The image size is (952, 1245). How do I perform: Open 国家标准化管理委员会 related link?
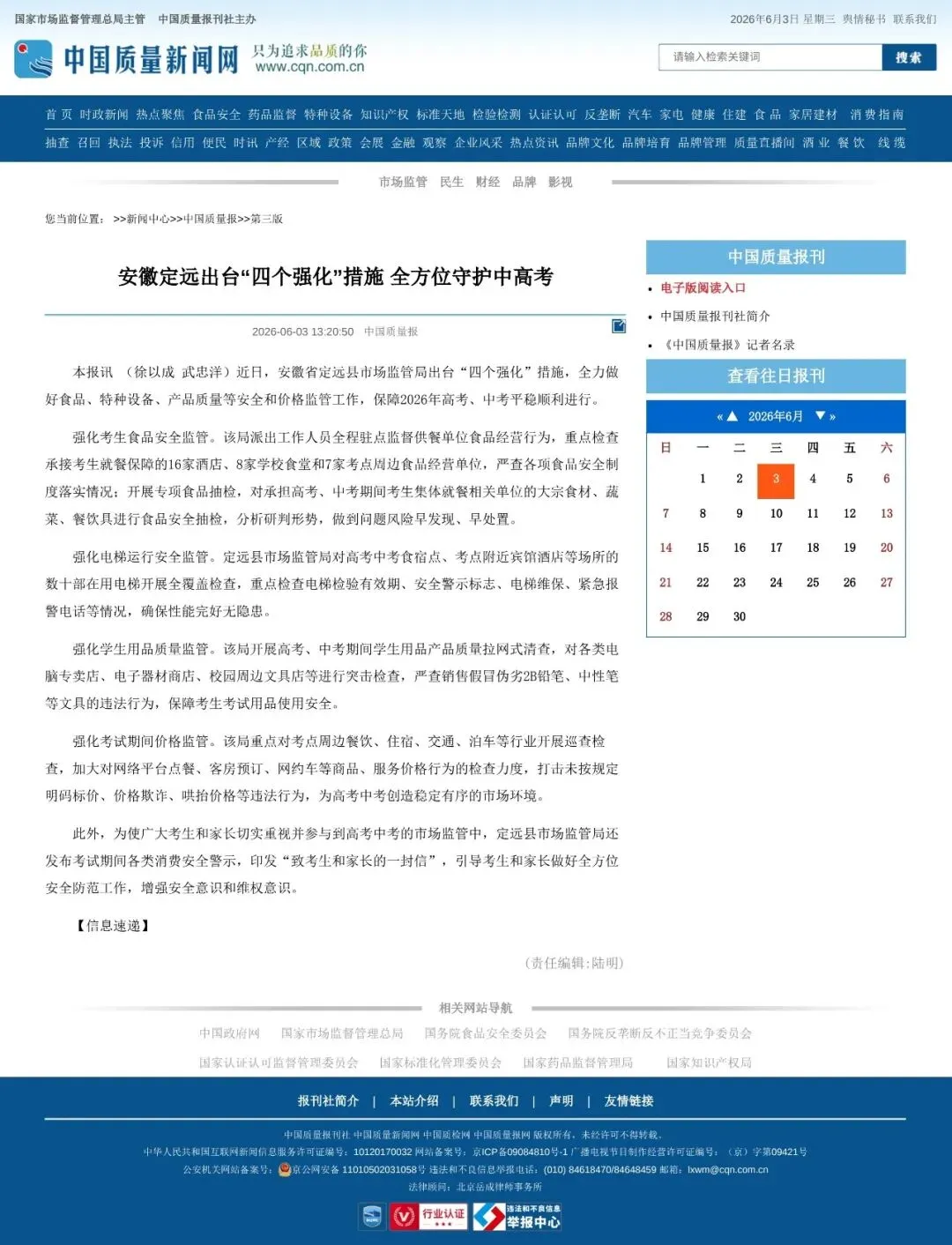pyautogui.click(x=440, y=1062)
